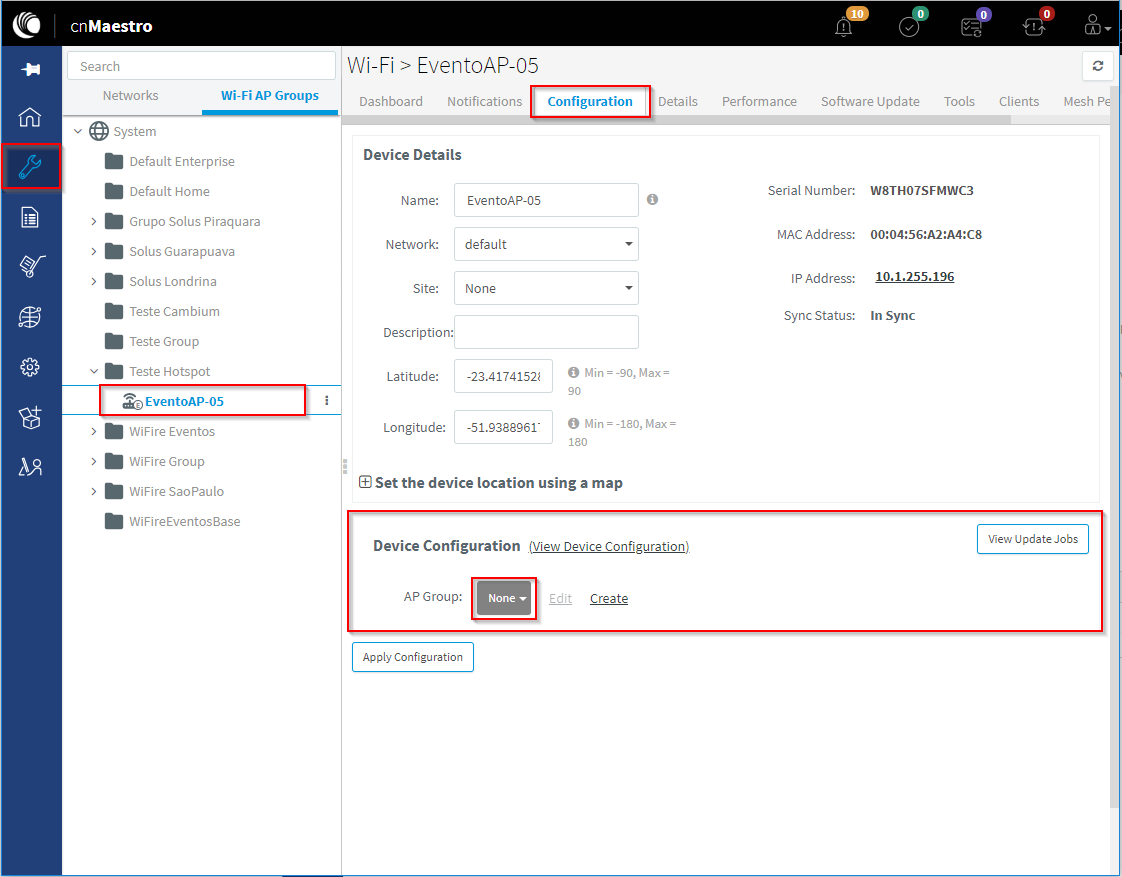This screenshot has width=1122, height=877.
Task: Switch to the Wi-Fi AP Groups tab
Action: pos(270,95)
